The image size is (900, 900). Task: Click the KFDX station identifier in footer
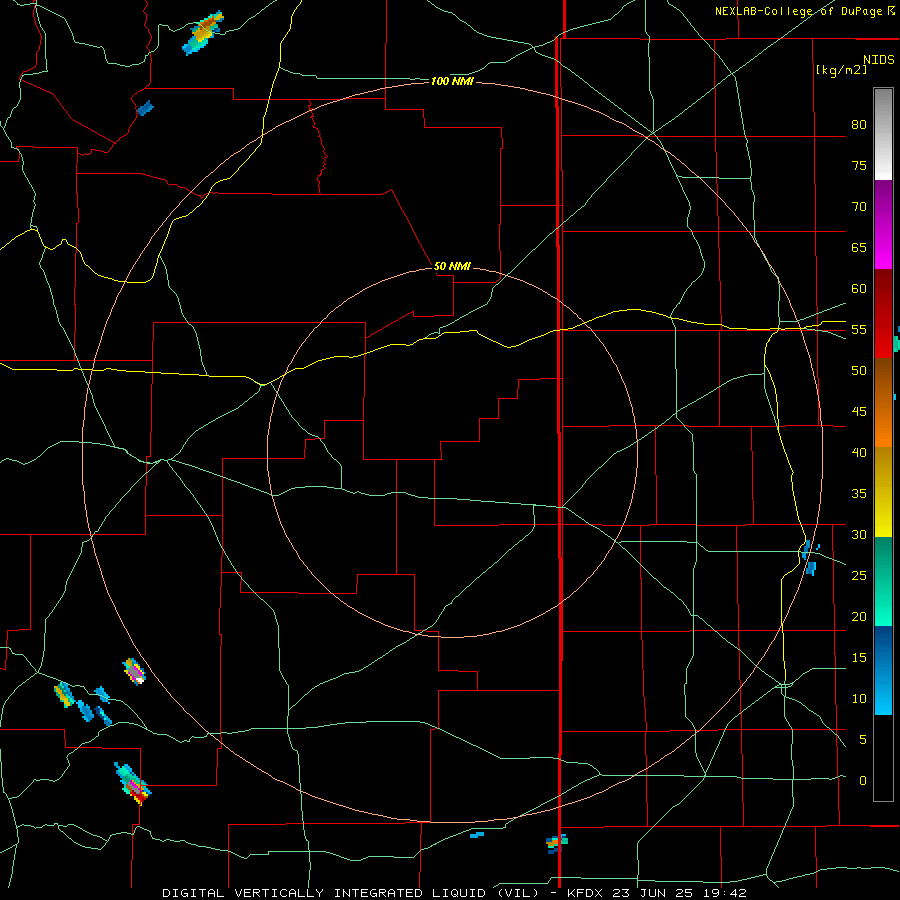pyautogui.click(x=587, y=893)
